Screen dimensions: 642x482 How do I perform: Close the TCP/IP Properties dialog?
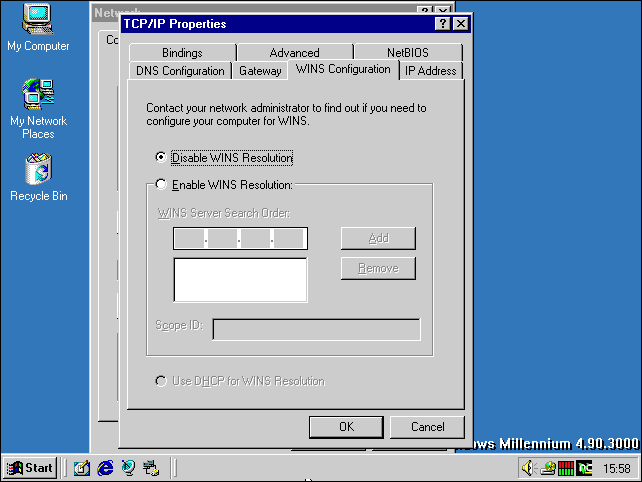[461, 24]
